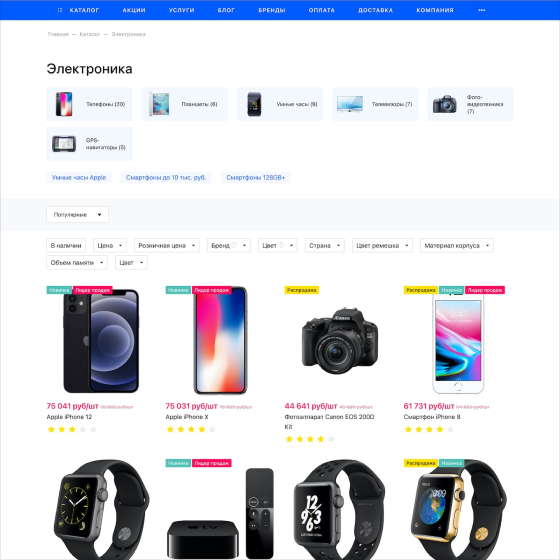
Task: Open GPS-навигаторы category icon
Action: pos(64,144)
